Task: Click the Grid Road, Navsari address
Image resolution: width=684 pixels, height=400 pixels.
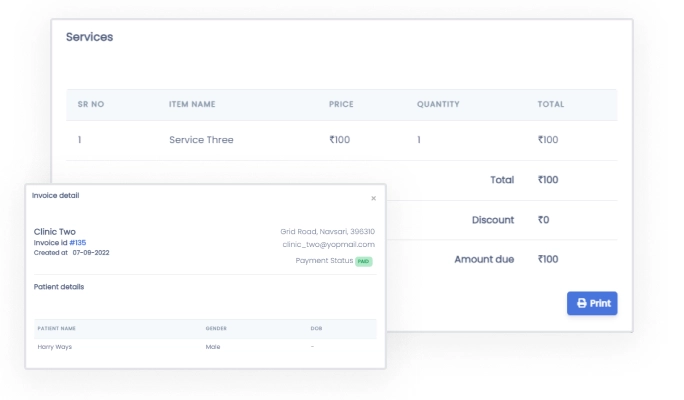Action: [x=327, y=232]
